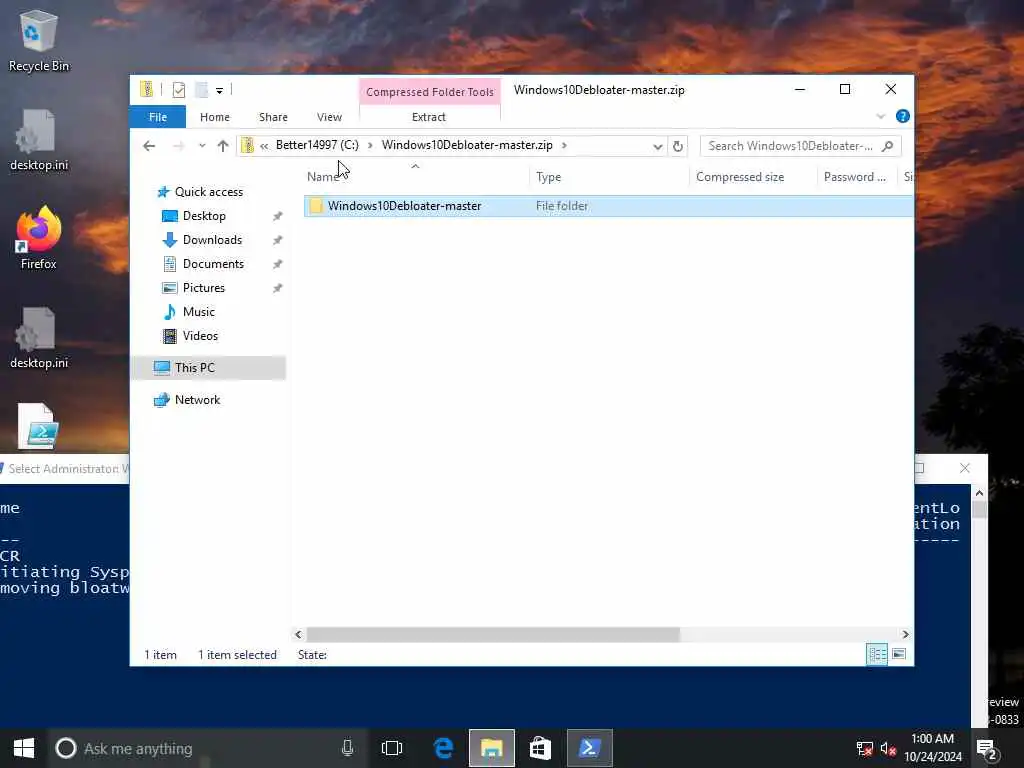Launch Microsoft Edge from taskbar
Image resolution: width=1024 pixels, height=768 pixels.
[x=443, y=748]
